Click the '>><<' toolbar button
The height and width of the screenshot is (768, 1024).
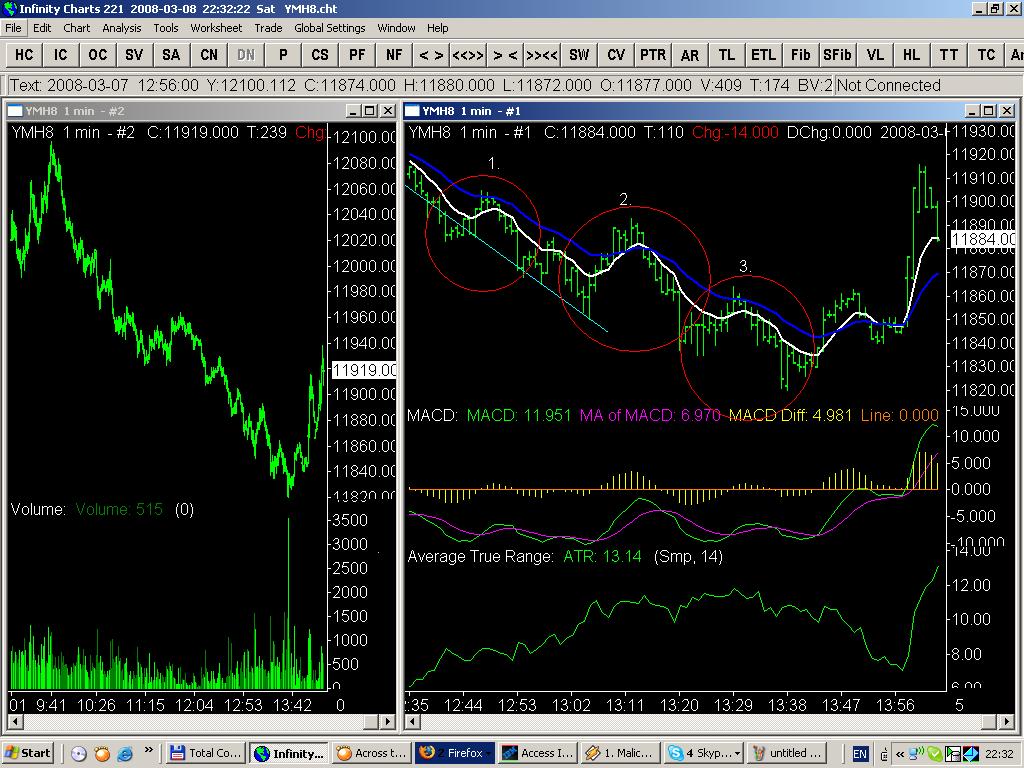[x=542, y=55]
